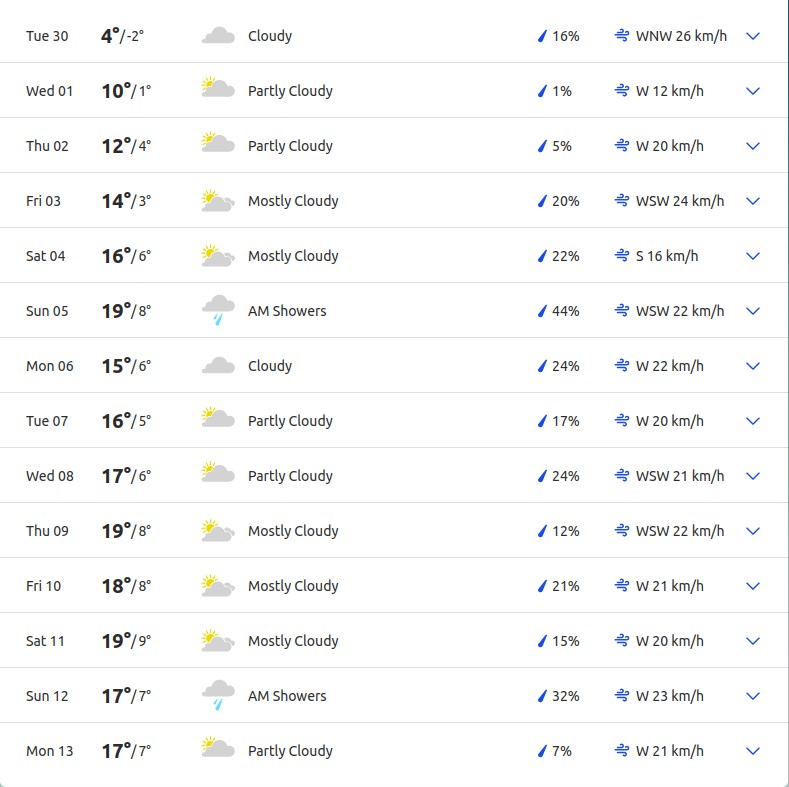Click the cloudy icon for Mon 06

[x=218, y=366]
